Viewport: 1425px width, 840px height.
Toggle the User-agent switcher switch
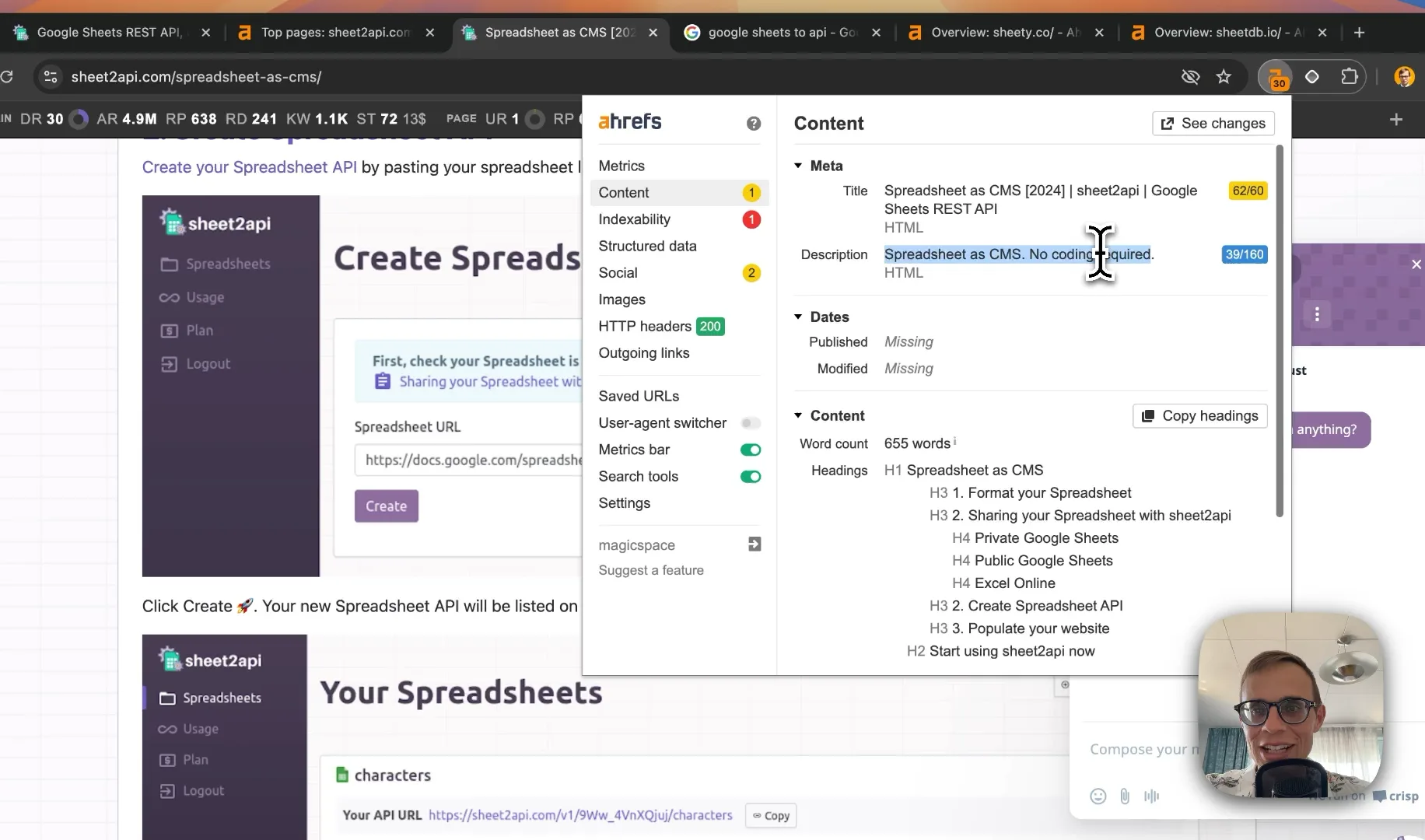click(751, 423)
